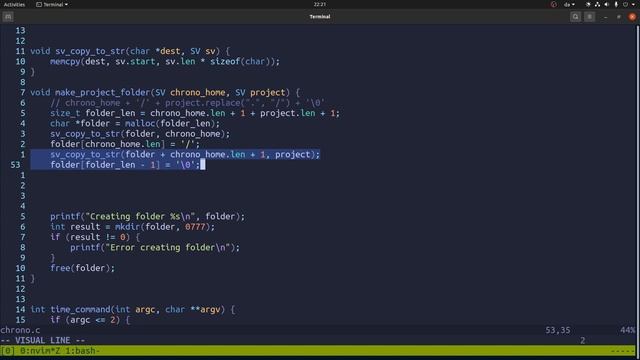Click the pending count 2 in command line
This screenshot has height=360, width=640.
tap(583, 340)
